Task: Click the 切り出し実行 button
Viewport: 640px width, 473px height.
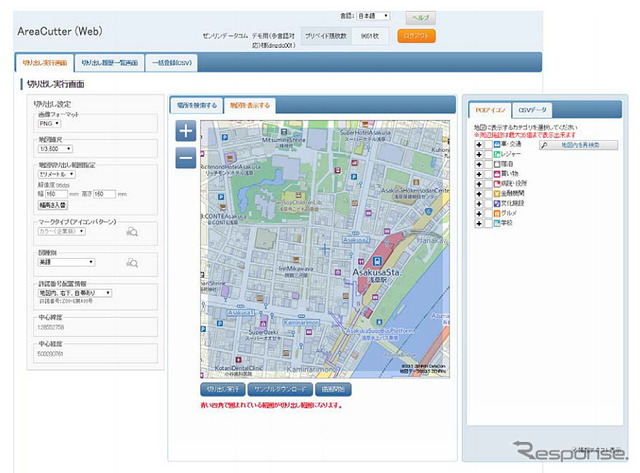Action: 223,389
